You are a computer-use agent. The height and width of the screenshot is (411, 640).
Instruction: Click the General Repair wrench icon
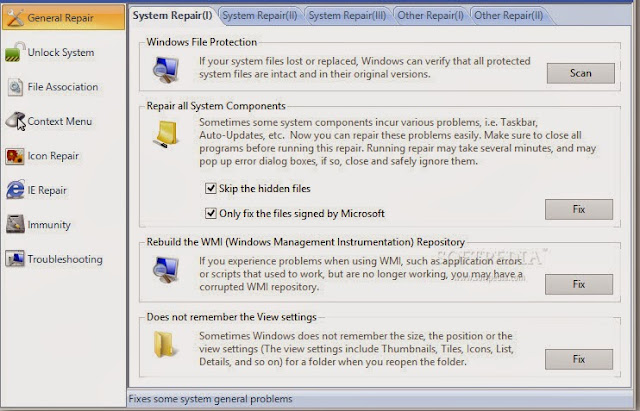[15, 18]
